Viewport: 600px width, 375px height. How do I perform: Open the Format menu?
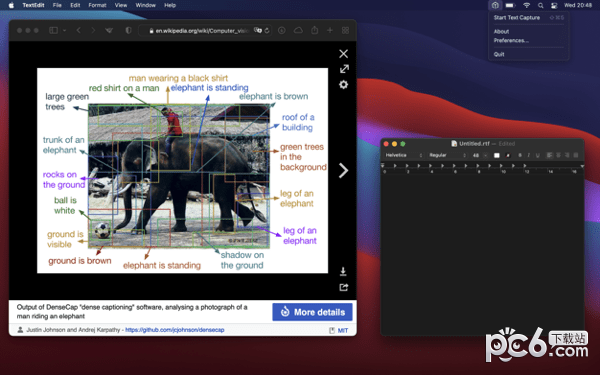97,5
